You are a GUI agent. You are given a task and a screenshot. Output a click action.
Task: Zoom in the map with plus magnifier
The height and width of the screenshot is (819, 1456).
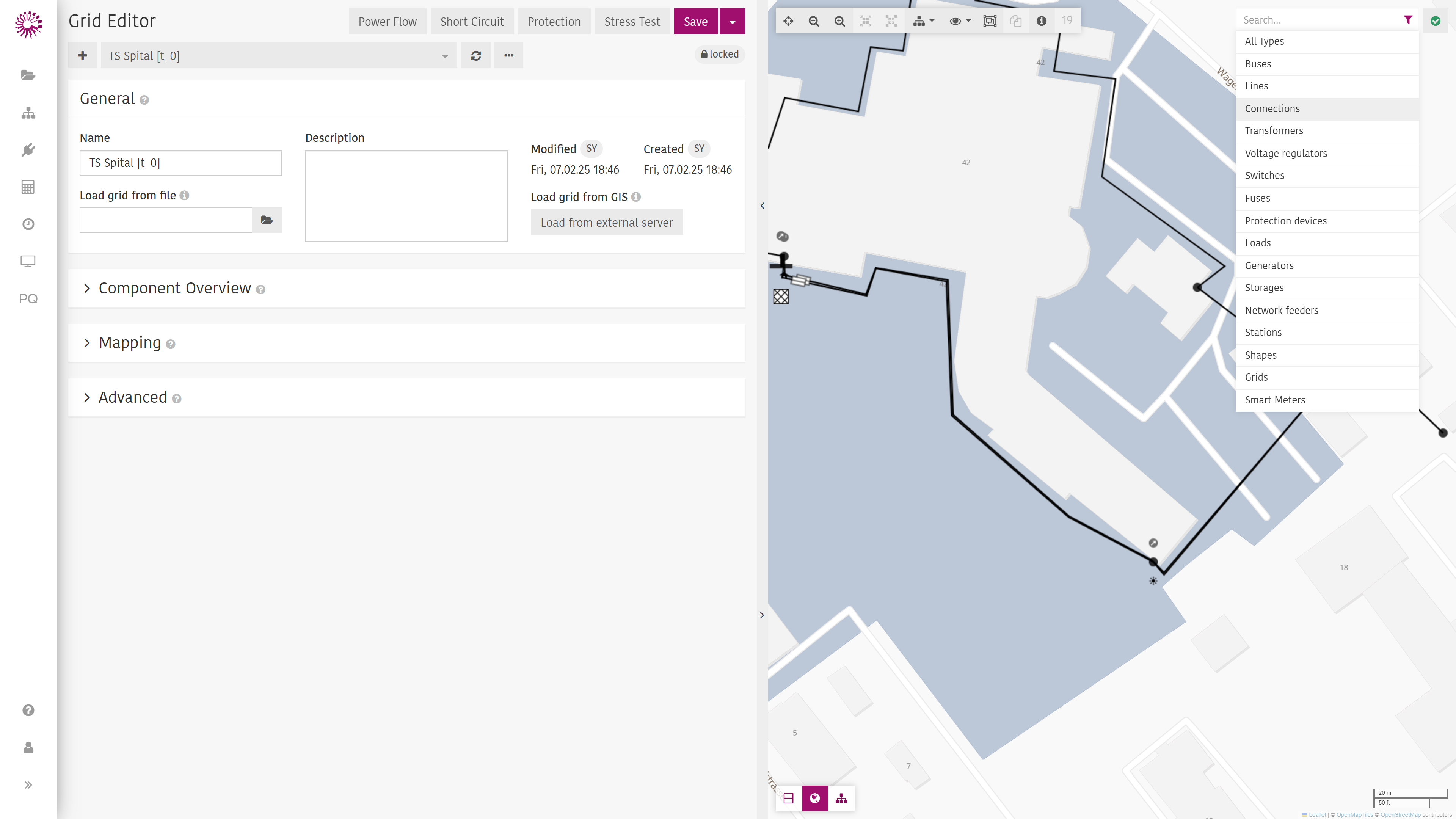[840, 21]
